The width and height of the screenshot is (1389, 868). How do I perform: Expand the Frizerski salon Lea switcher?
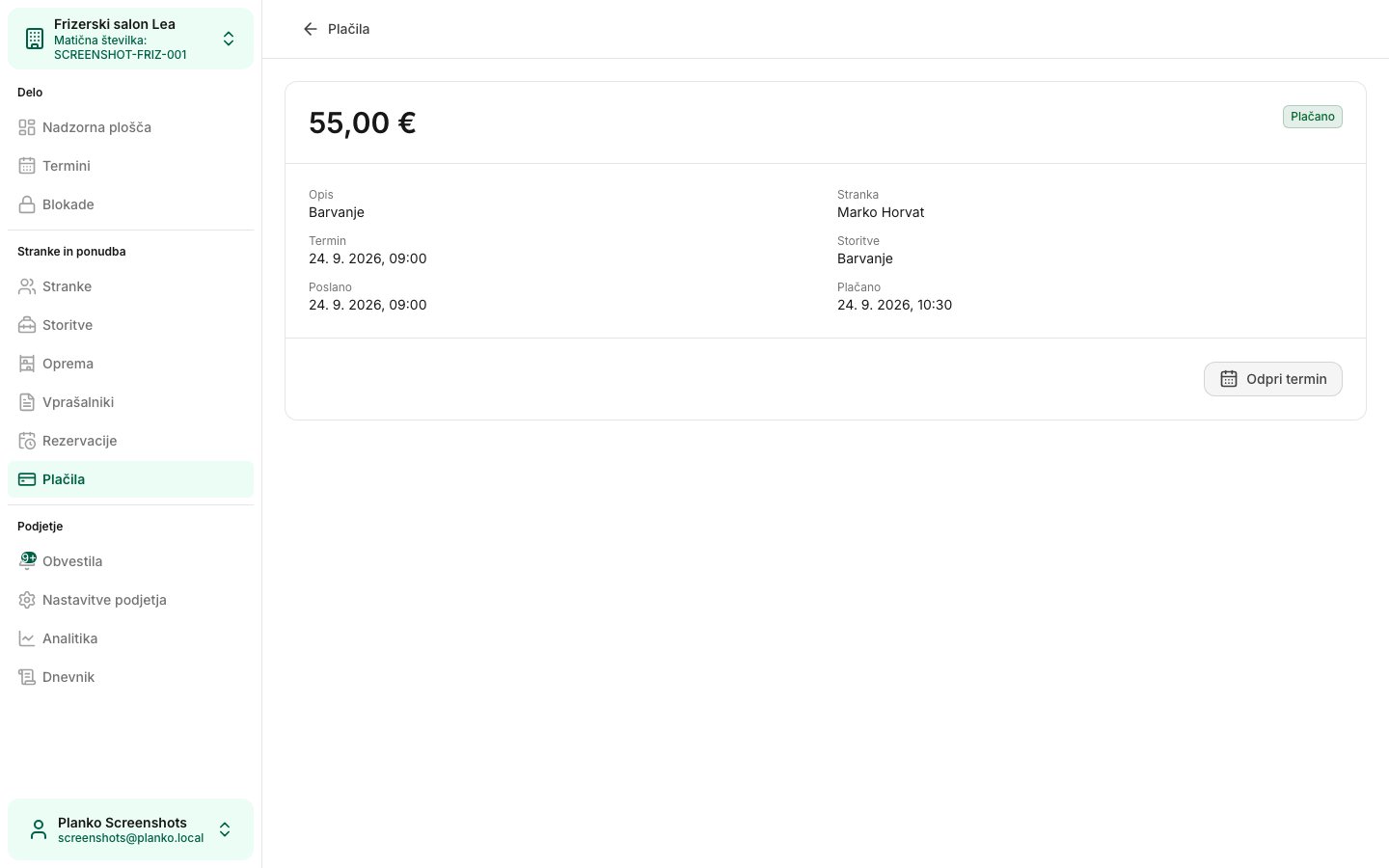(229, 39)
